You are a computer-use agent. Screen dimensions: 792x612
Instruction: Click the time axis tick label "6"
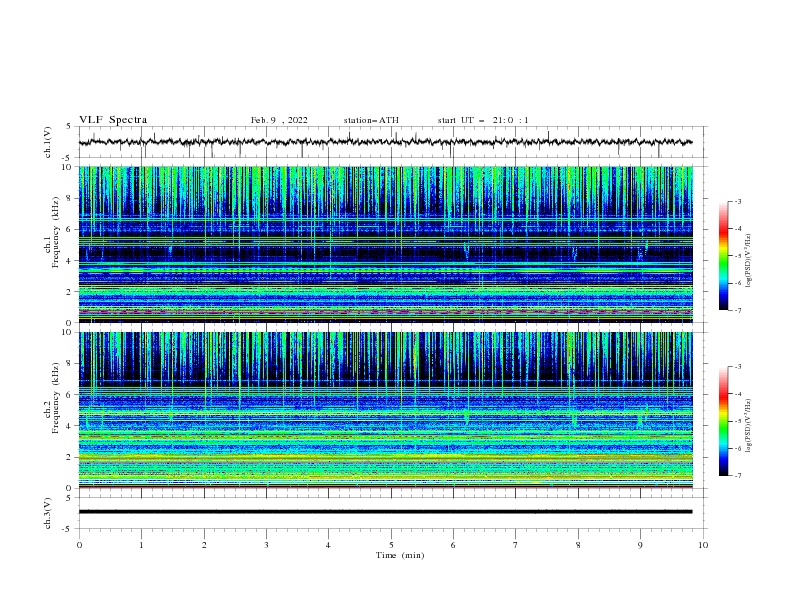453,545
